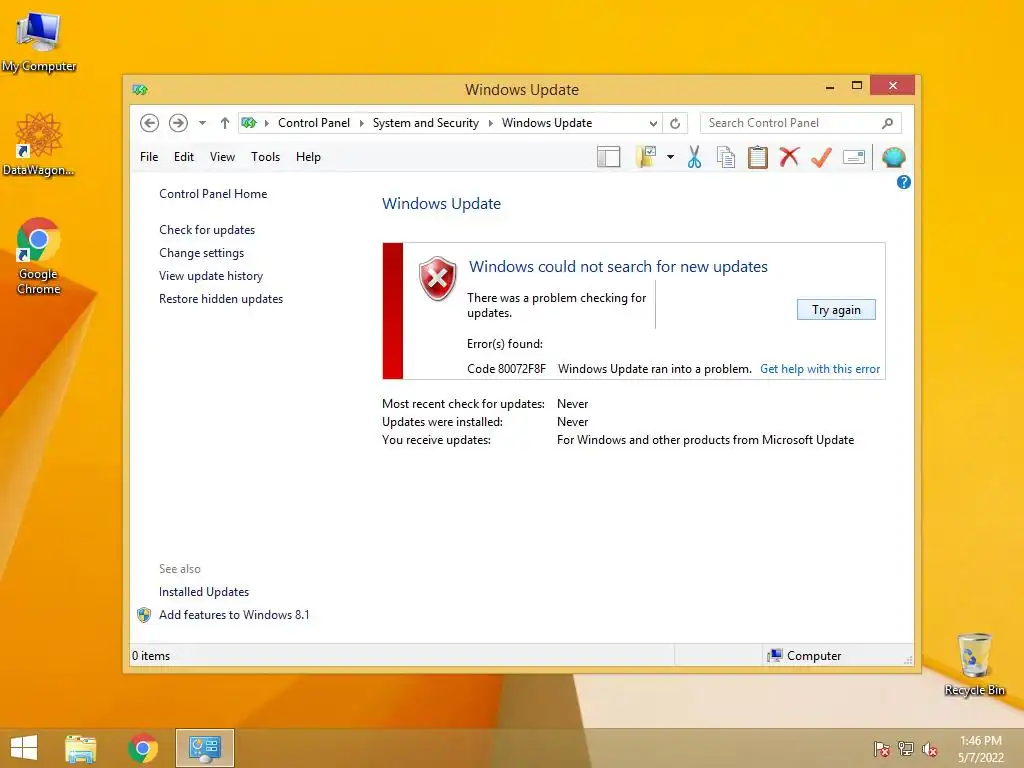The width and height of the screenshot is (1024, 768).
Task: Click the Properties toolbar icon
Action: (x=854, y=157)
